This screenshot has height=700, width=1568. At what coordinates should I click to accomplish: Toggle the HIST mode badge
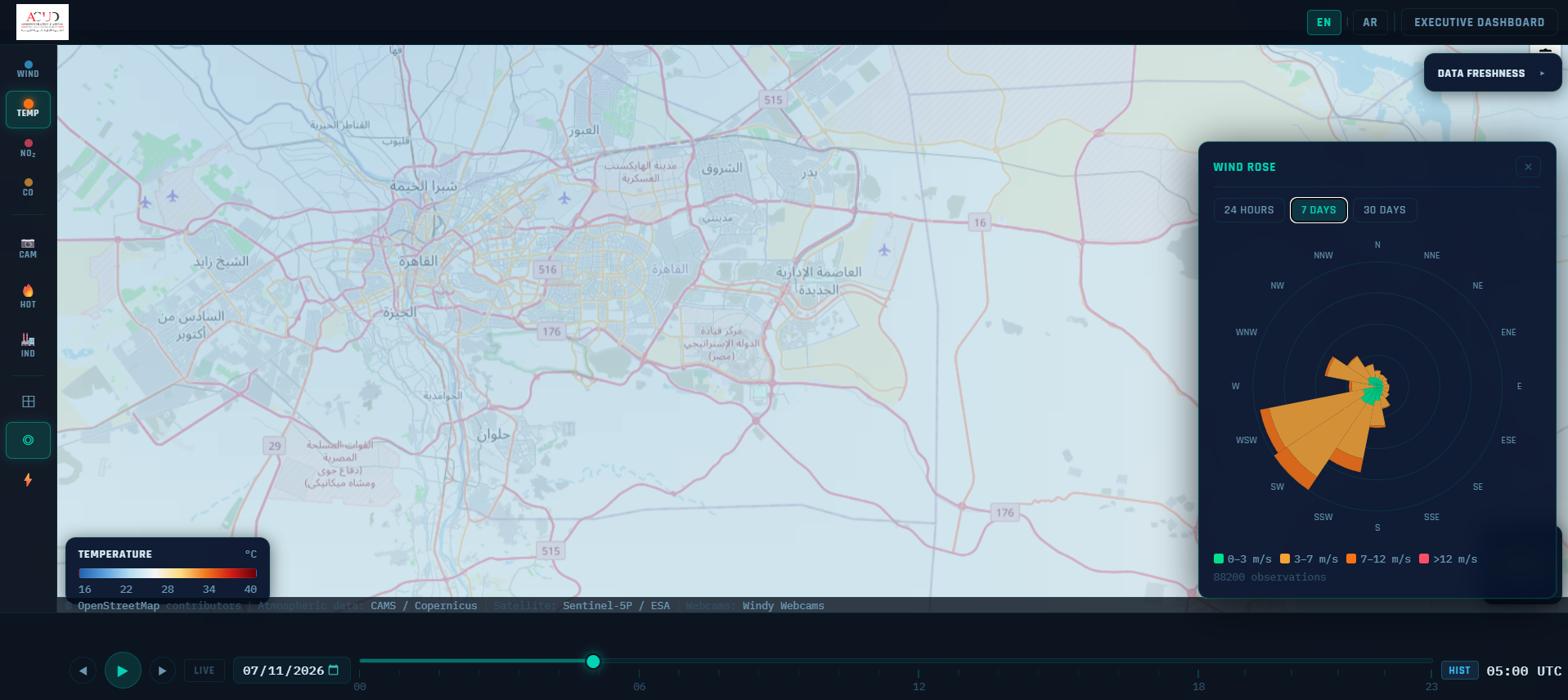click(x=1459, y=671)
